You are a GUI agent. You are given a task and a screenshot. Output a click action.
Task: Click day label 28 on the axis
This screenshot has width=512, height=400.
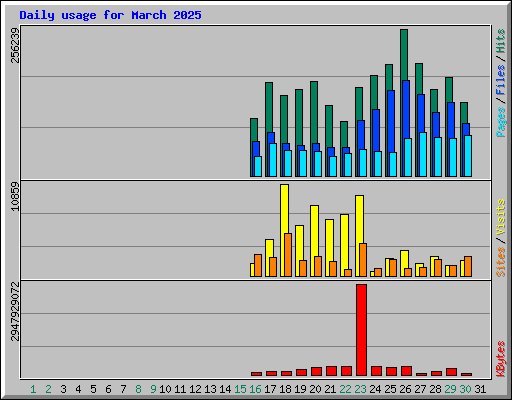(435, 389)
